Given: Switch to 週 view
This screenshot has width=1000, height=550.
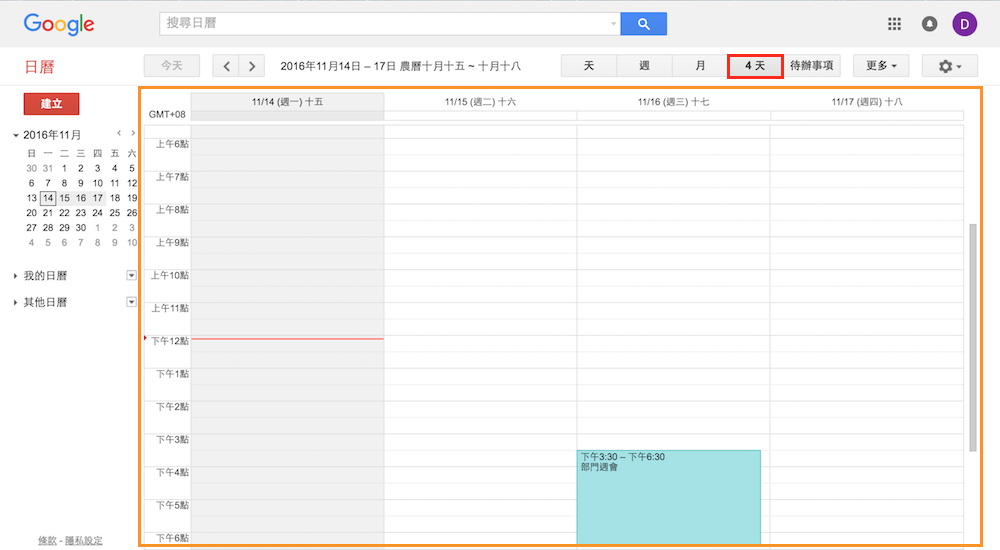Looking at the screenshot, I should (644, 66).
